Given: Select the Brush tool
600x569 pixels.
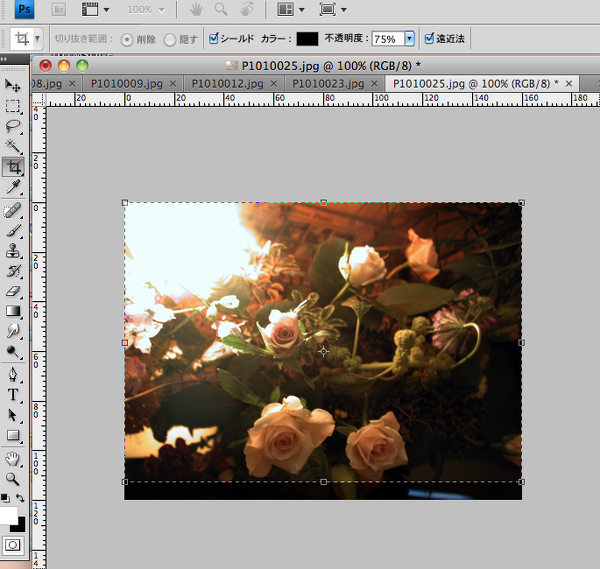Looking at the screenshot, I should [13, 231].
